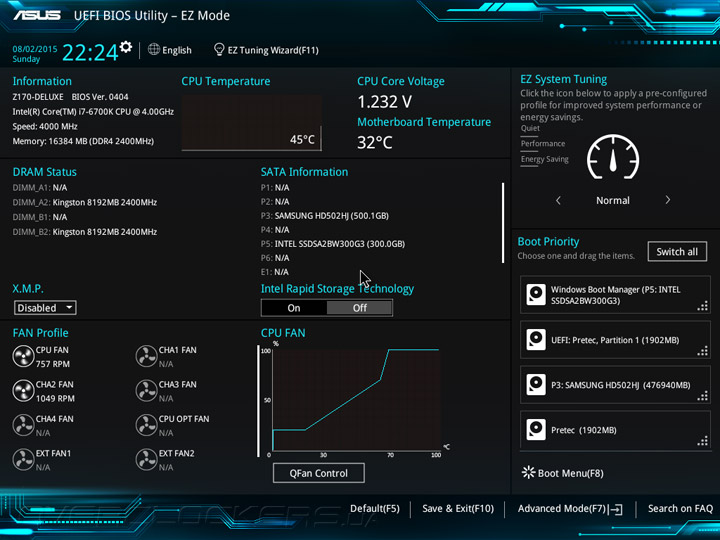Image resolution: width=720 pixels, height=540 pixels.
Task: Choose Save & Exit(F10)
Action: click(458, 509)
